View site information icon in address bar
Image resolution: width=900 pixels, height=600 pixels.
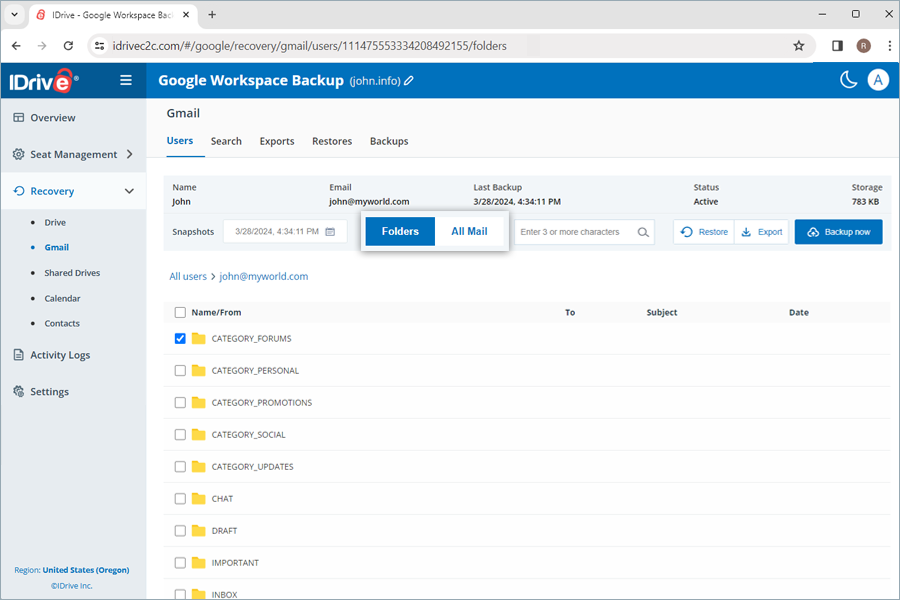pos(99,46)
